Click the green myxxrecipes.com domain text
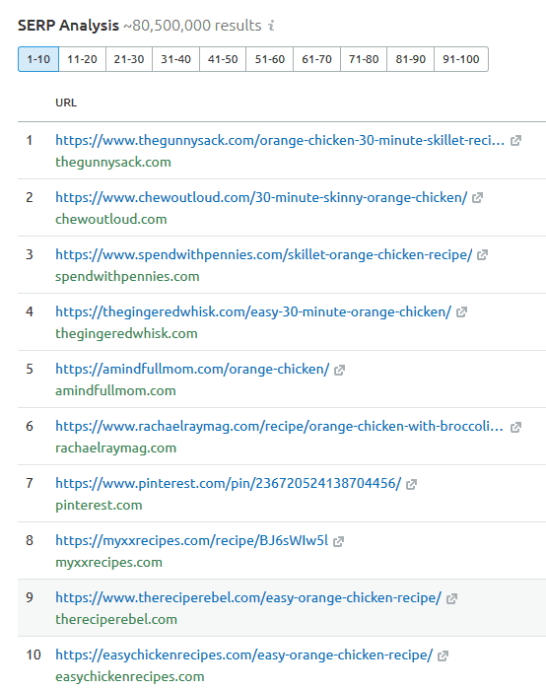Image resolution: width=546 pixels, height=689 pixels. [x=109, y=562]
